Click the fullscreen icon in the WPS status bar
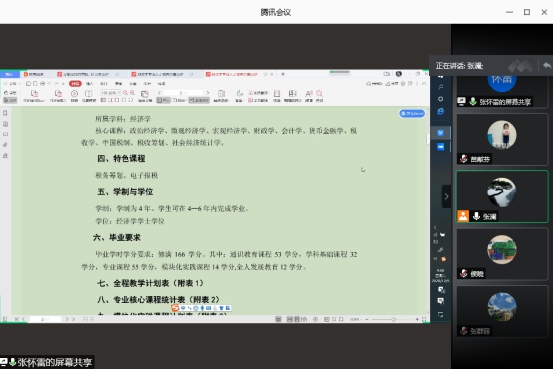 point(424,319)
